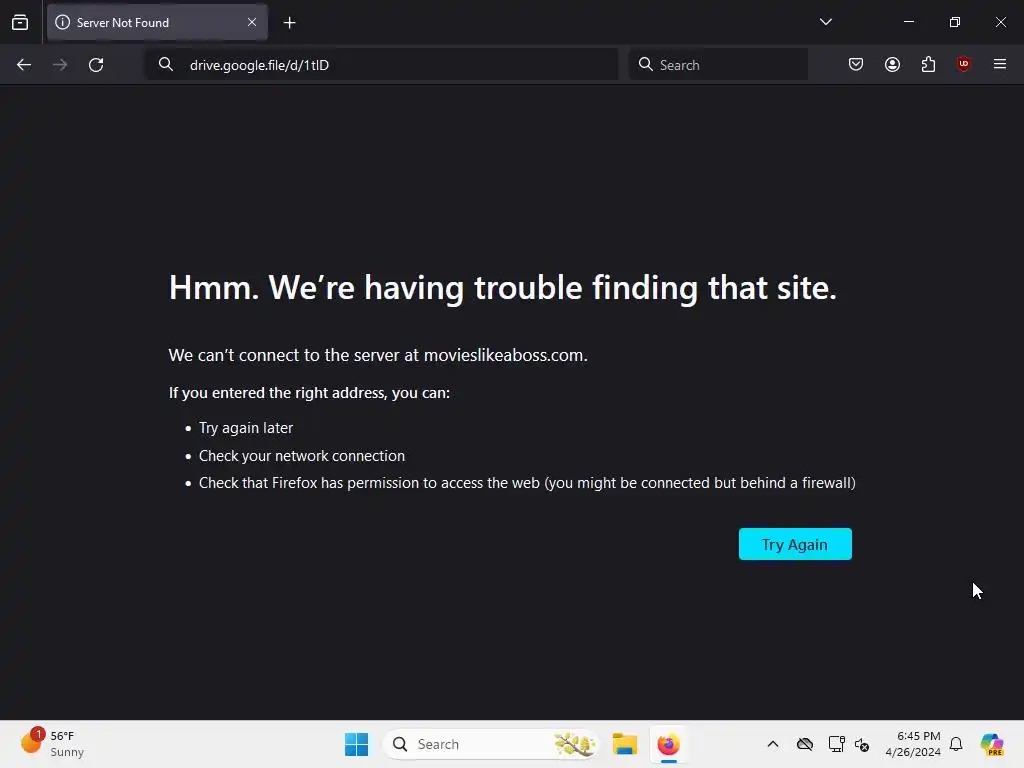The image size is (1024, 768).
Task: Restore down the Firefox window
Action: (955, 22)
